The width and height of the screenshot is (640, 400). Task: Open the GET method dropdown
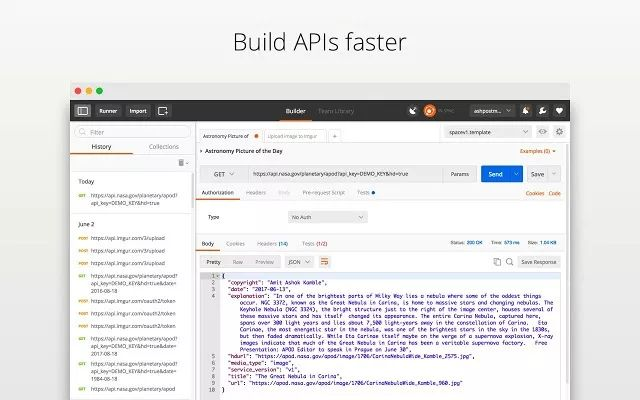tap(224, 174)
